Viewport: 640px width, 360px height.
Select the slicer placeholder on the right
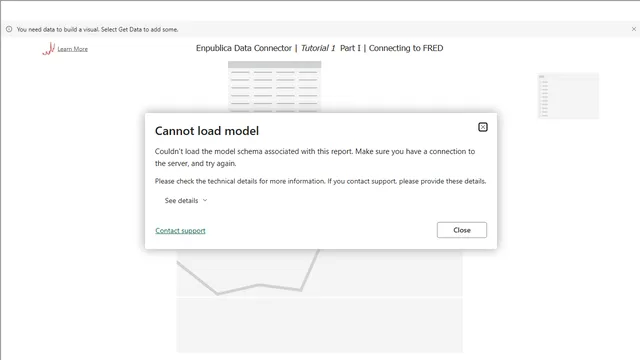click(568, 96)
